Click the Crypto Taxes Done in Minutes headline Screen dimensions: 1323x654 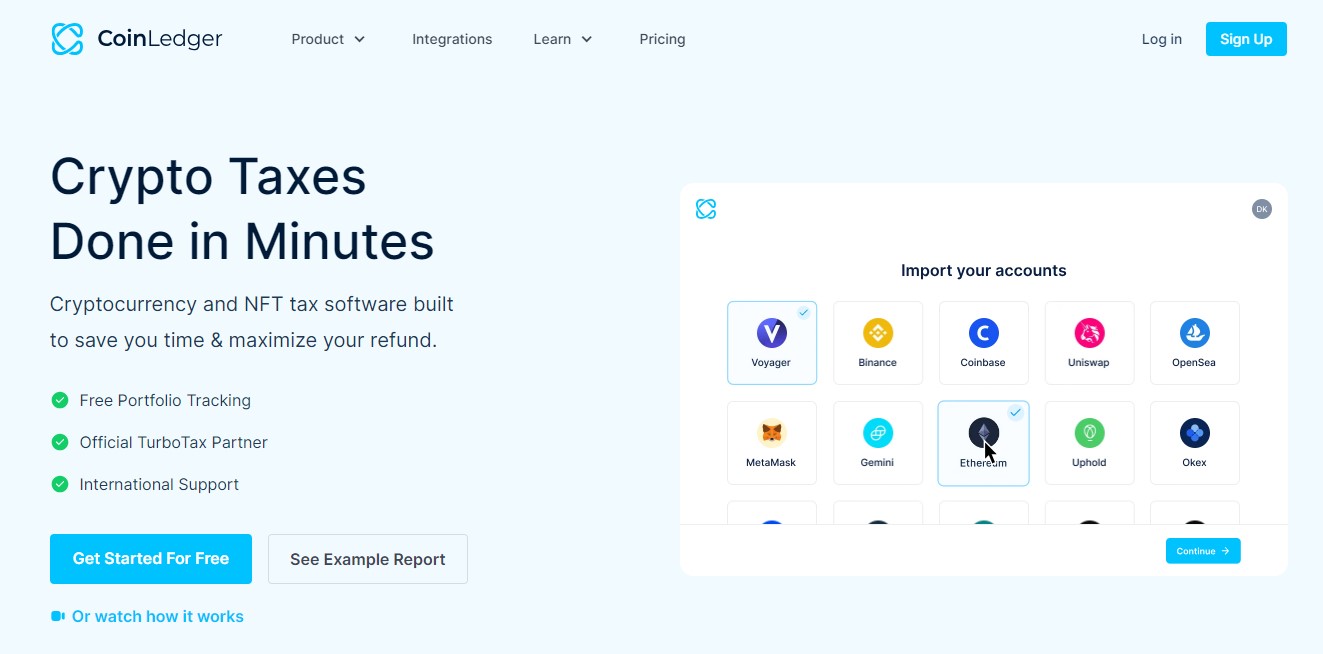click(242, 208)
